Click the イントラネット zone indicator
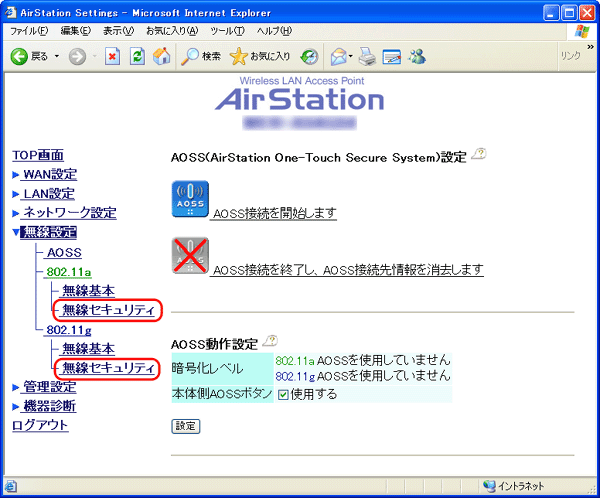Viewport: 600px width, 498px height. 514,486
